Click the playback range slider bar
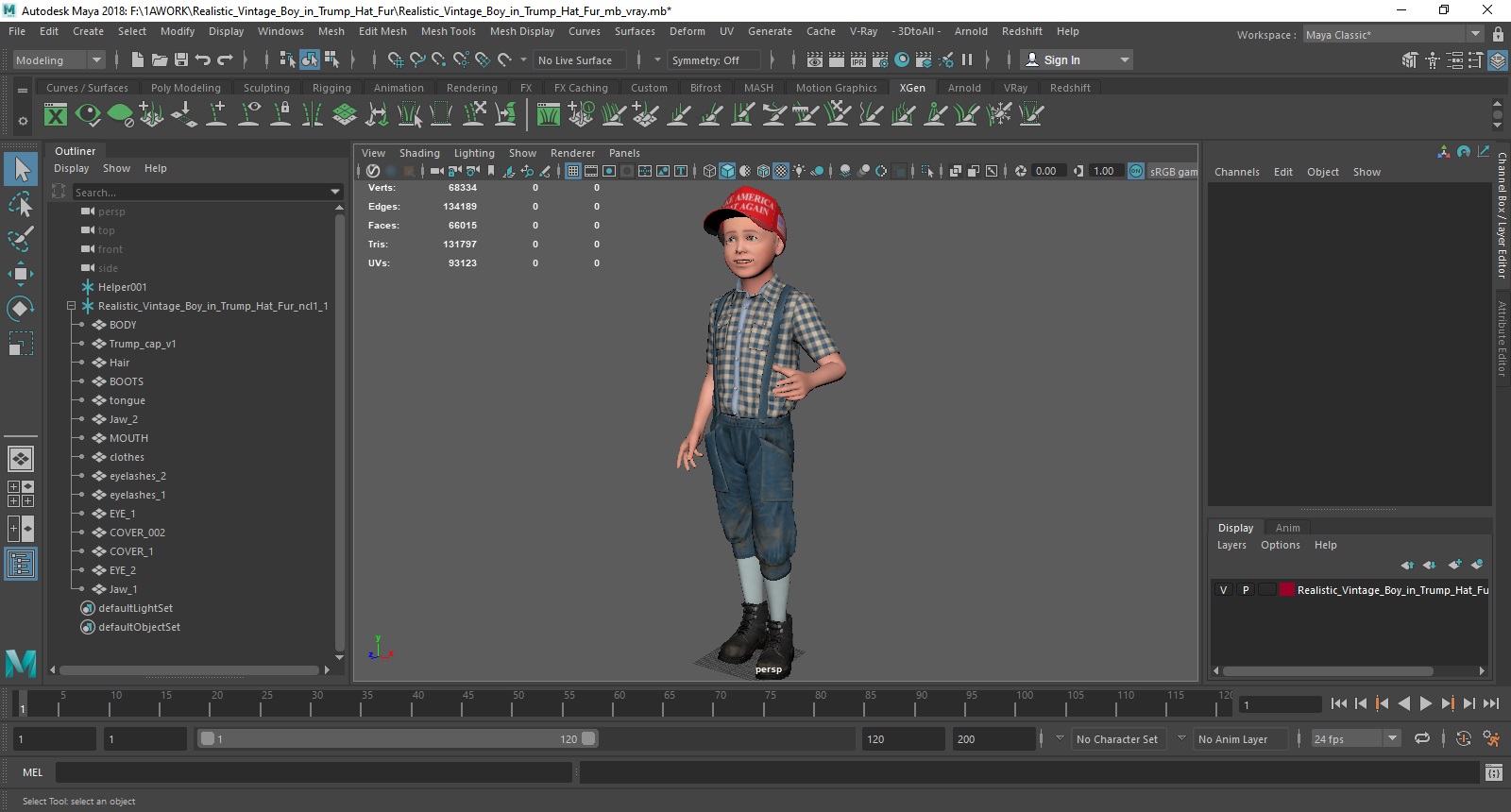Image resolution: width=1511 pixels, height=812 pixels. click(x=397, y=738)
